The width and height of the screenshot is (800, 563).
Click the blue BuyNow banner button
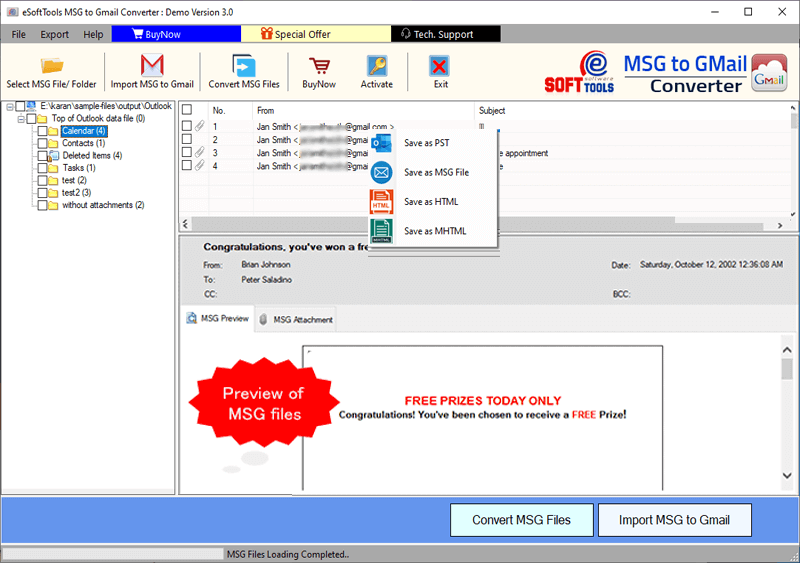pyautogui.click(x=176, y=34)
